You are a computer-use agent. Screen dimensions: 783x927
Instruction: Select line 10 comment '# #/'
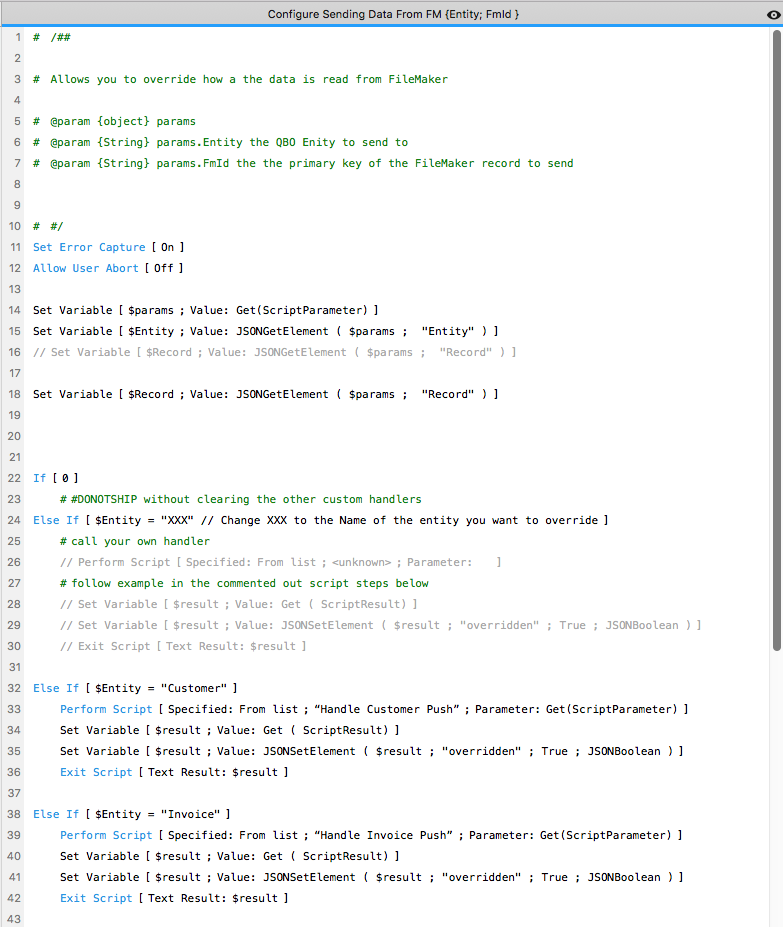(x=48, y=226)
